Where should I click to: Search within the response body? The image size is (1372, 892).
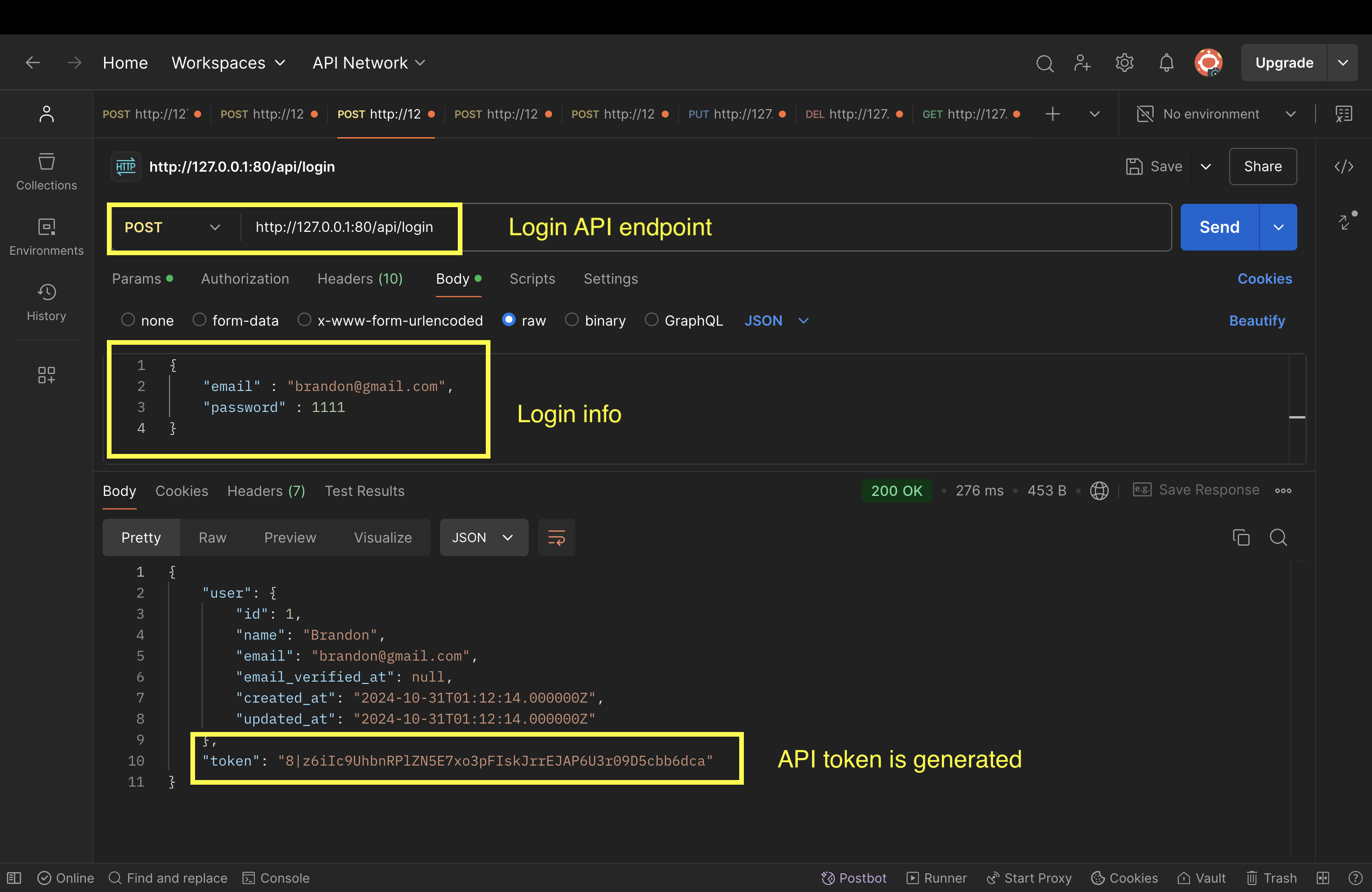(1279, 537)
